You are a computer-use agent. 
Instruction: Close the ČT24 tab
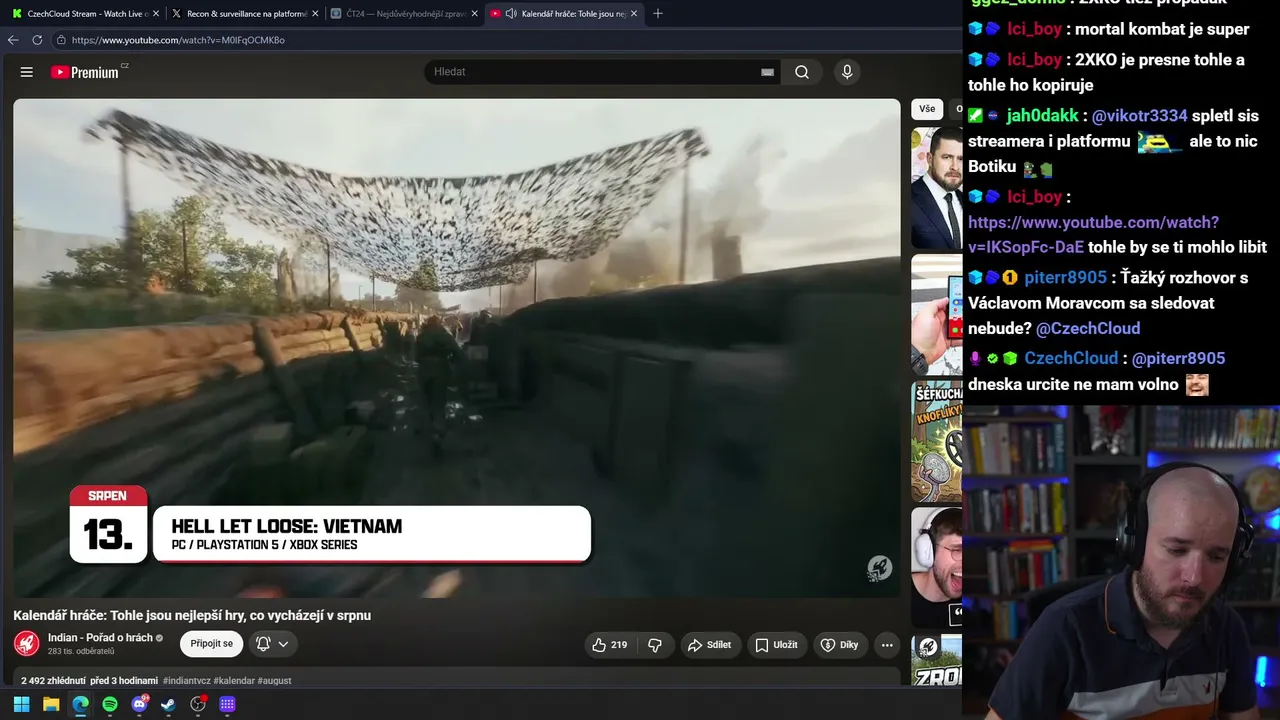pyautogui.click(x=475, y=14)
